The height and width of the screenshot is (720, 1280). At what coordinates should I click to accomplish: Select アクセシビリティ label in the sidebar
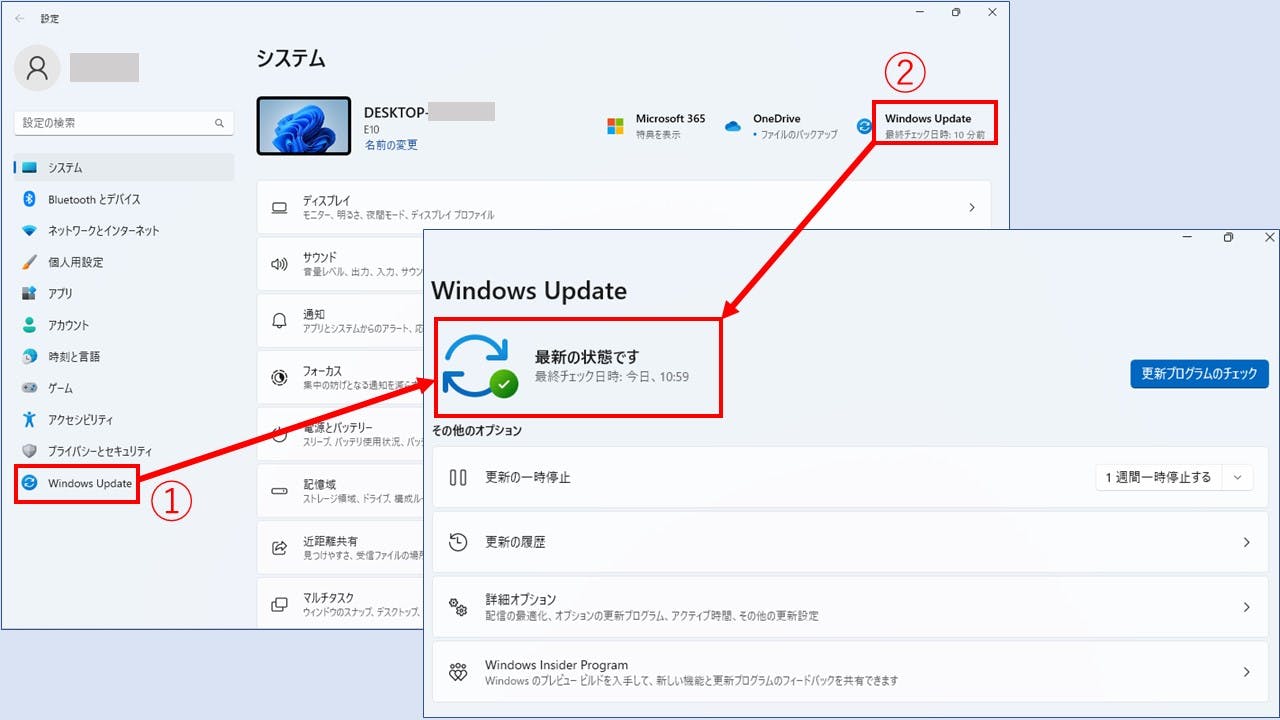pos(80,419)
